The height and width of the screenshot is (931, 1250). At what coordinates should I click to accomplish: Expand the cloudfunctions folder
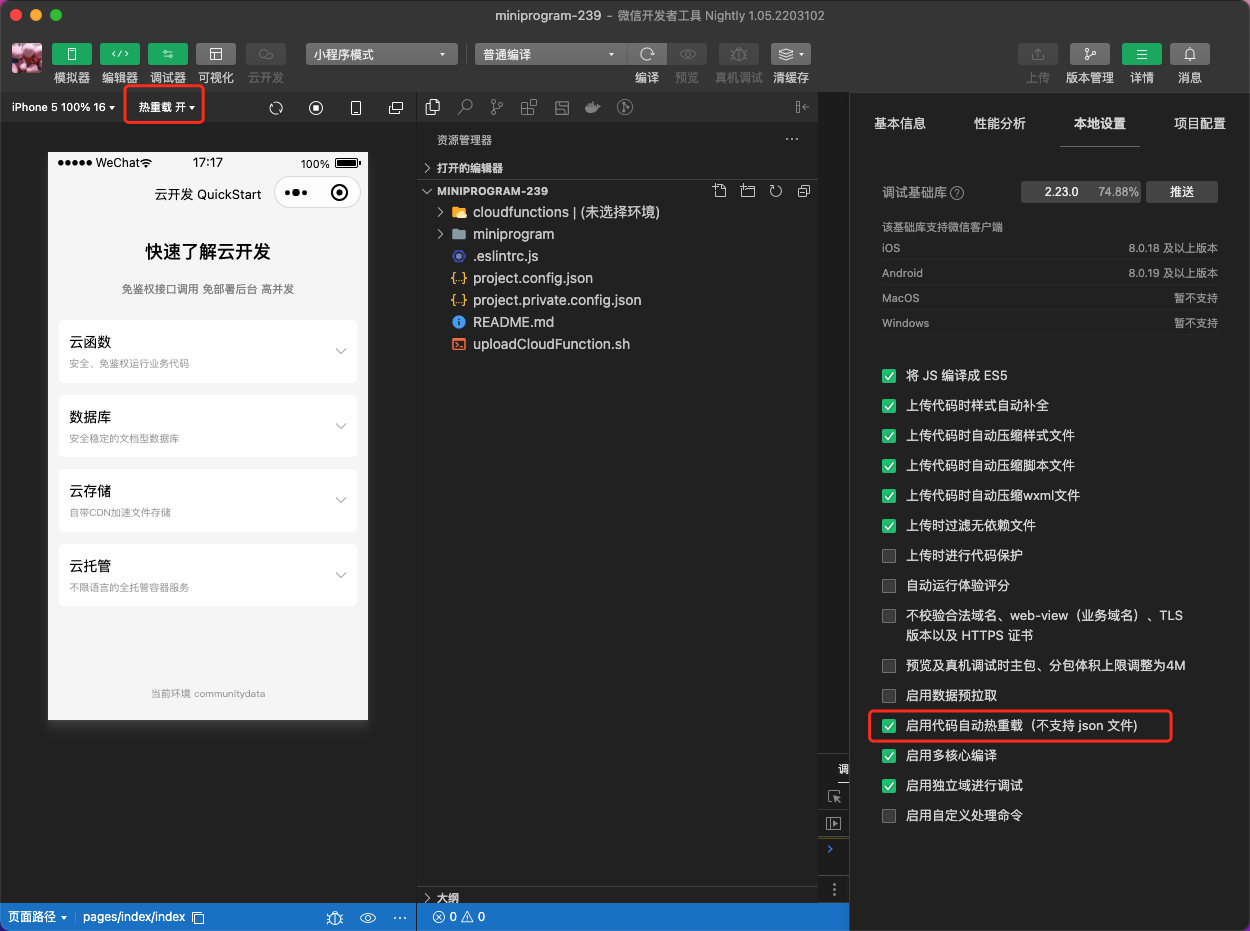[440, 212]
